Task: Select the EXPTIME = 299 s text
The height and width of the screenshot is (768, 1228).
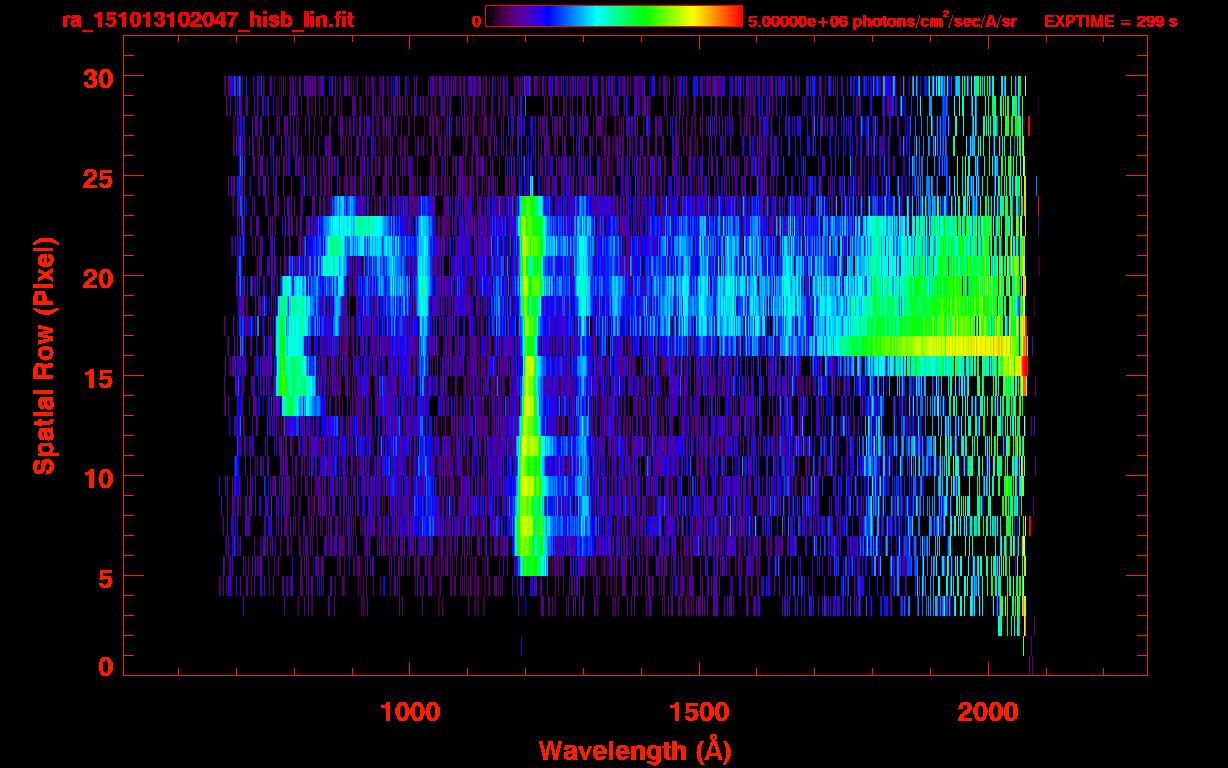Action: 1110,21
